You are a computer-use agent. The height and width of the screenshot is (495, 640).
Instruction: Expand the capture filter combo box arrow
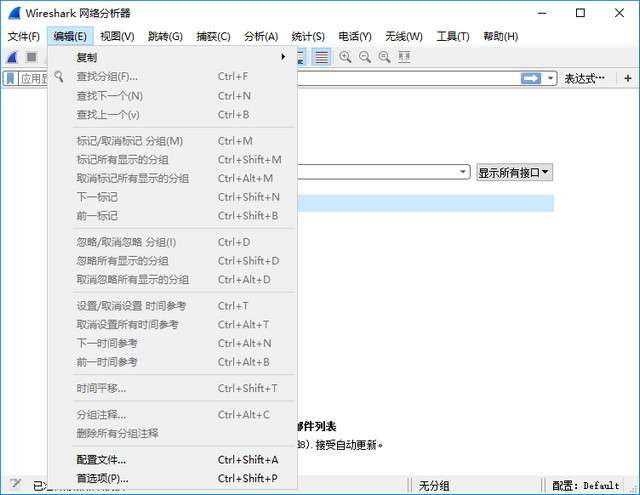pyautogui.click(x=463, y=172)
